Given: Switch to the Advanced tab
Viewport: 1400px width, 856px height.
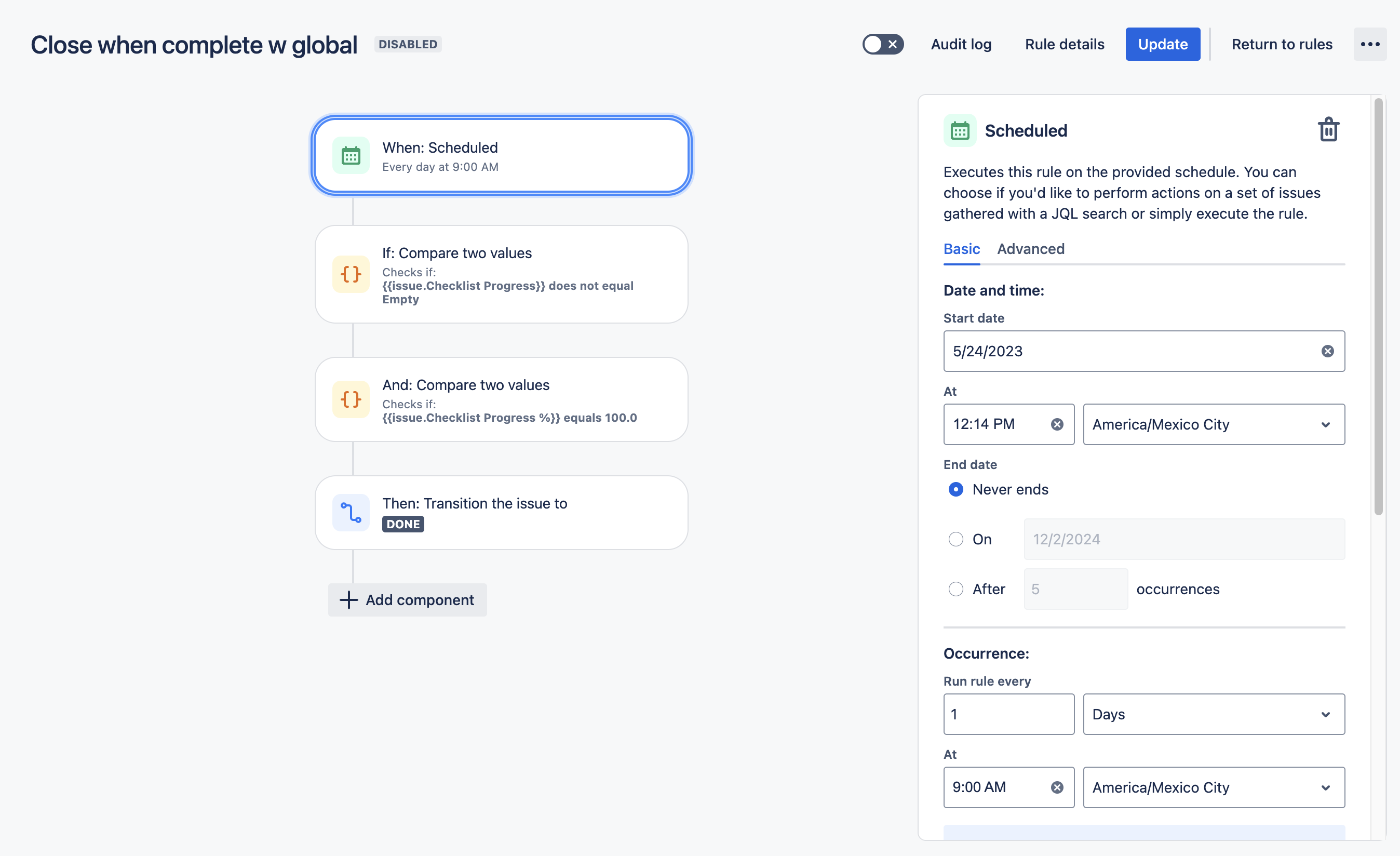Looking at the screenshot, I should 1030,249.
